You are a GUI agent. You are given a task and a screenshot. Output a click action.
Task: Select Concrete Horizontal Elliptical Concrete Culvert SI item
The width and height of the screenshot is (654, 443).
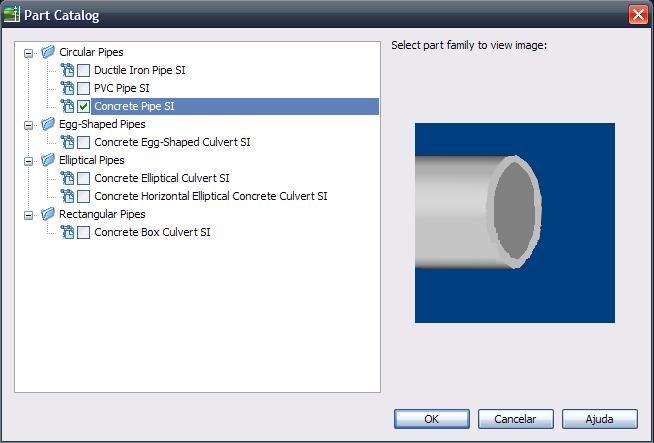tap(211, 196)
